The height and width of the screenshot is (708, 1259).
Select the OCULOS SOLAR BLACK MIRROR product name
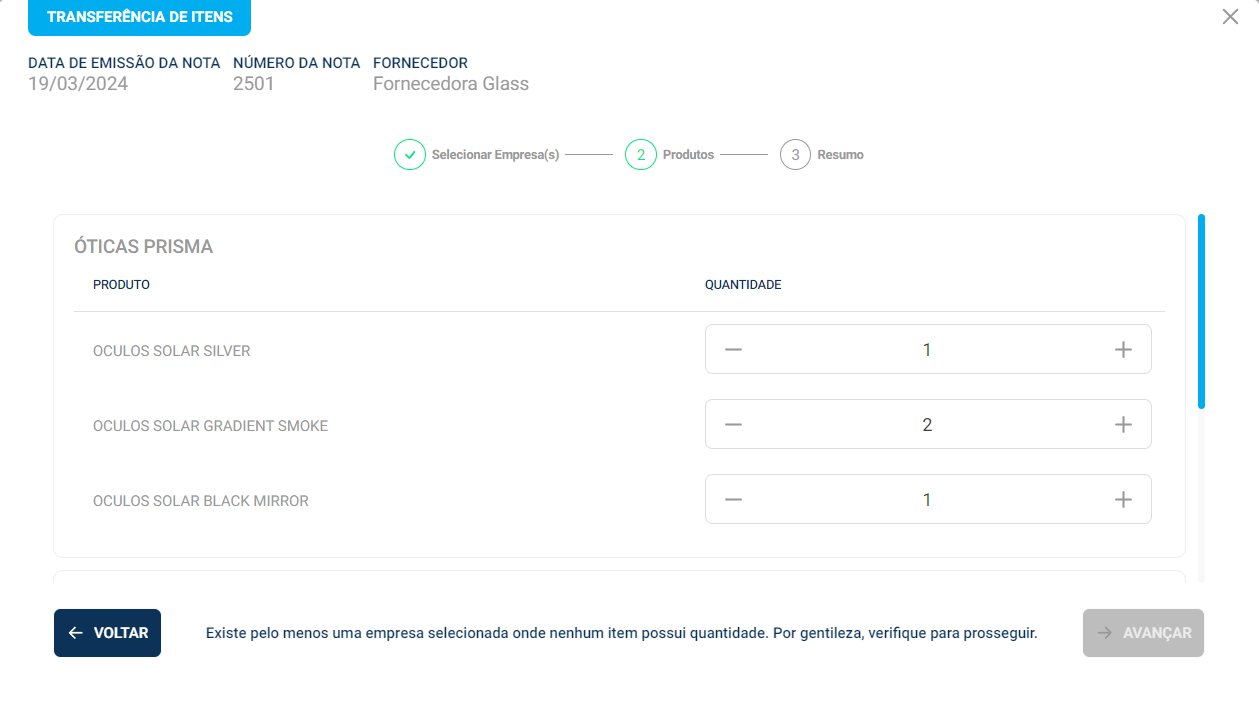[201, 501]
